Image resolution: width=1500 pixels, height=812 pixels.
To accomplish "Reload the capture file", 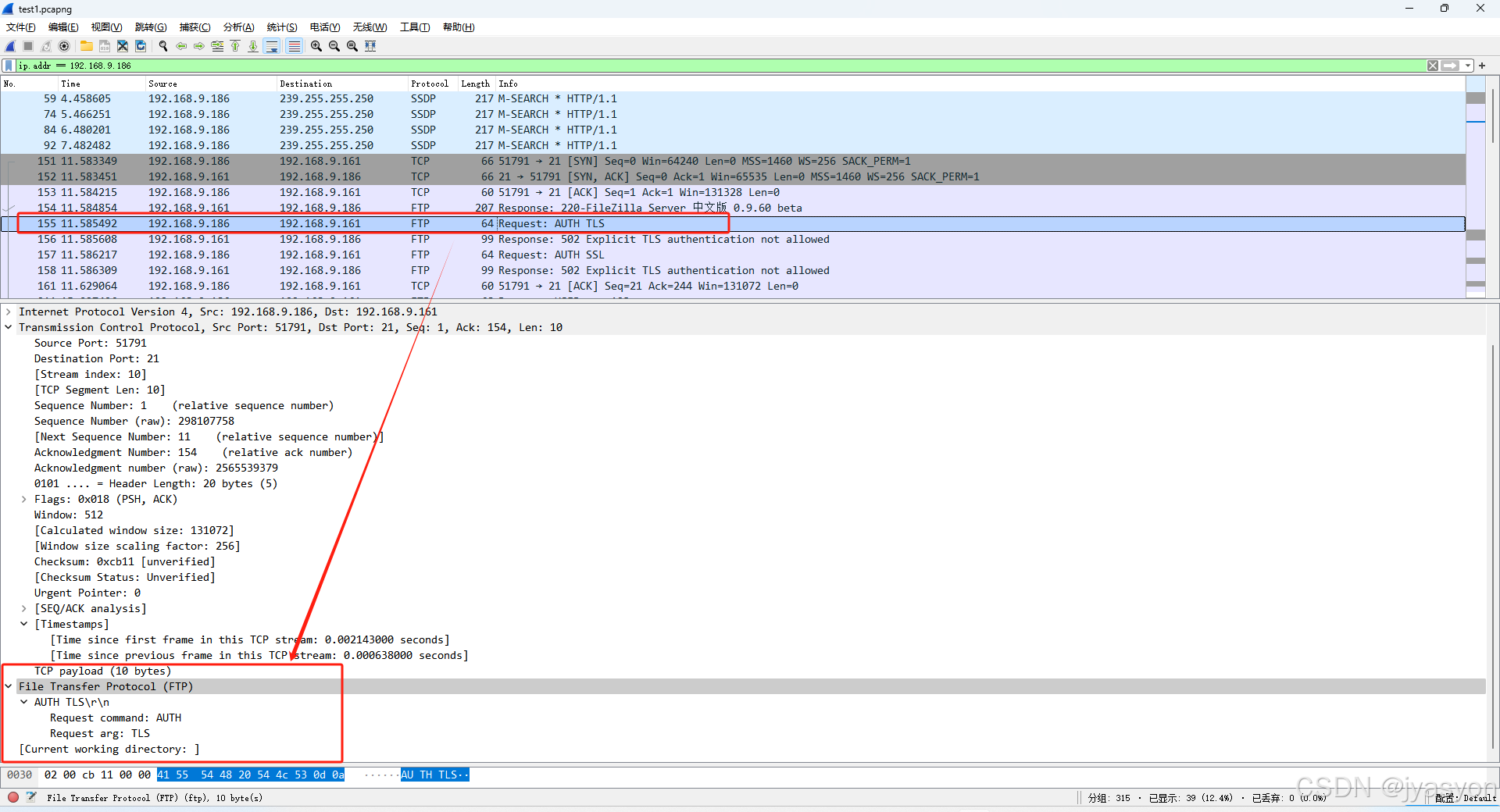I will click(x=141, y=46).
